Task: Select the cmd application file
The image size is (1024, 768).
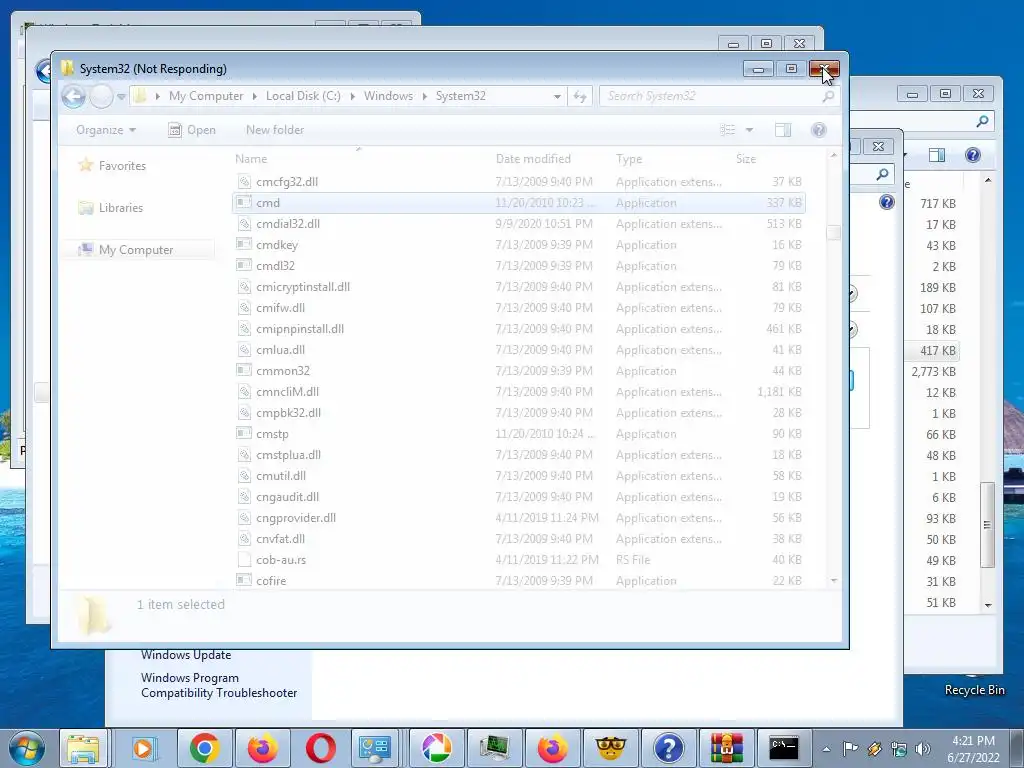Action: coord(519,203)
